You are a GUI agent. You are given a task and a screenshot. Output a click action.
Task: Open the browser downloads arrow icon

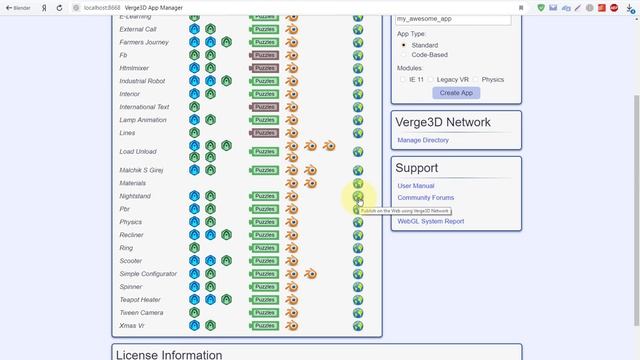(x=630, y=8)
